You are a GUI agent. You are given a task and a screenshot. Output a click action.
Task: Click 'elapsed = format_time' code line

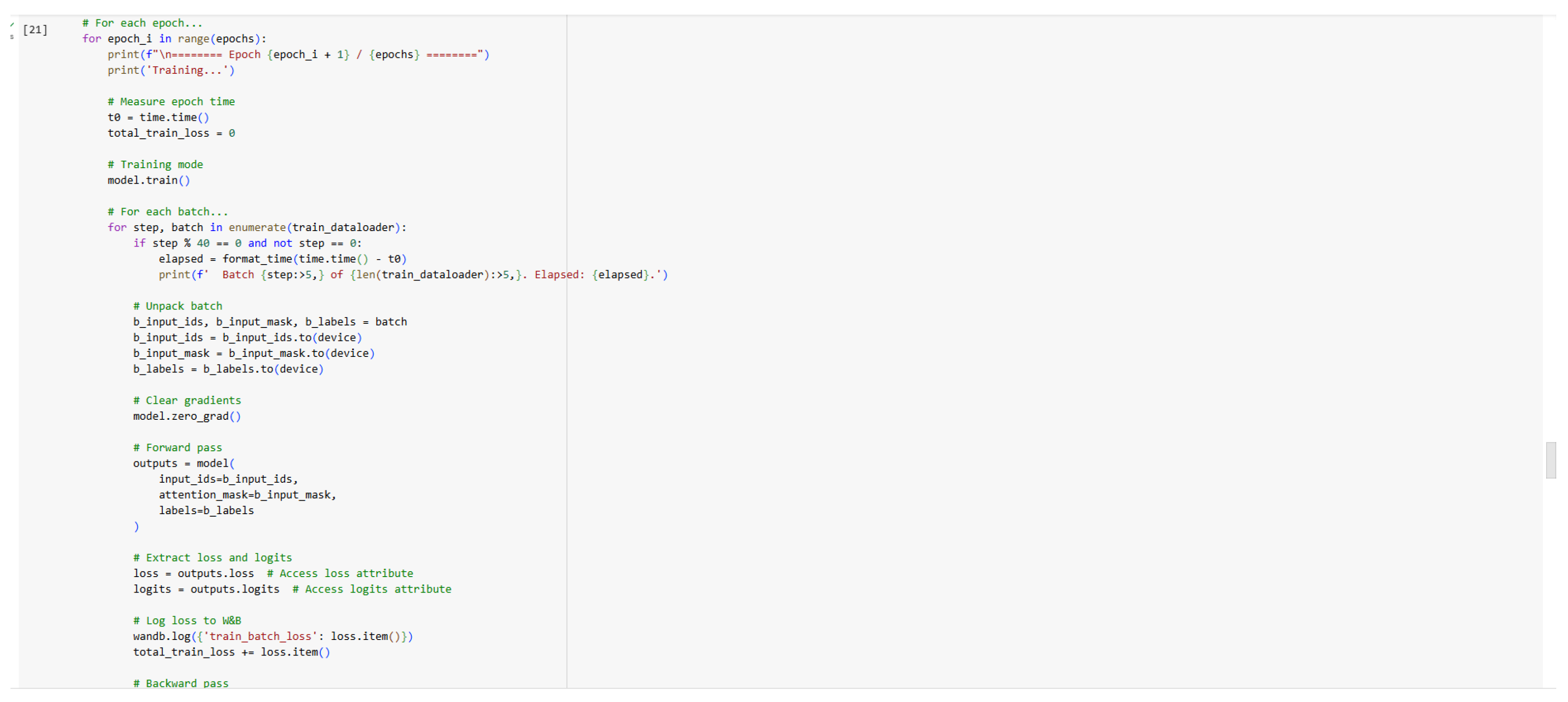[282, 259]
